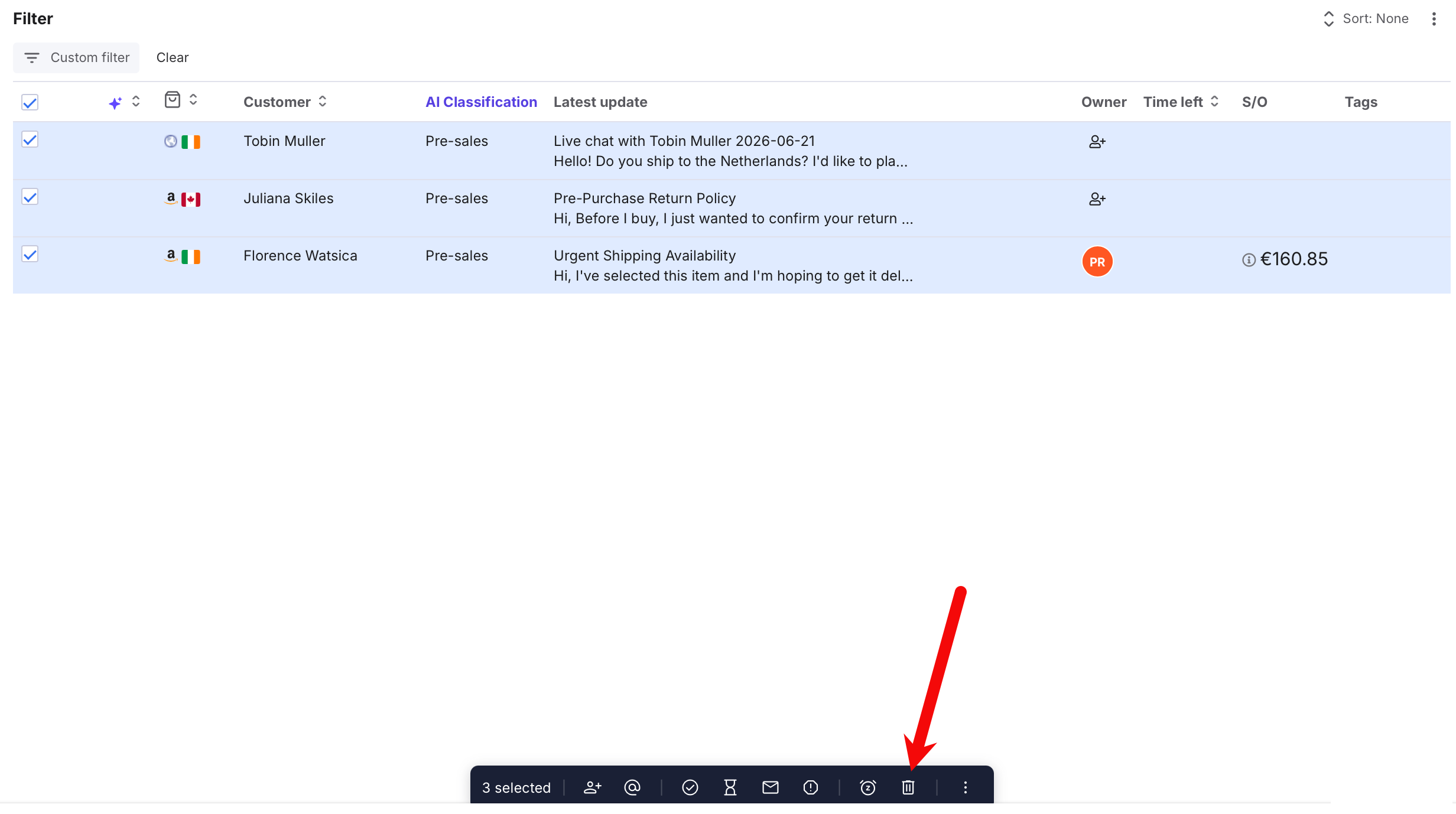Click the Amazon icon on Florence Watsica row
Viewport: 1456px width, 814px height.
pos(171,256)
